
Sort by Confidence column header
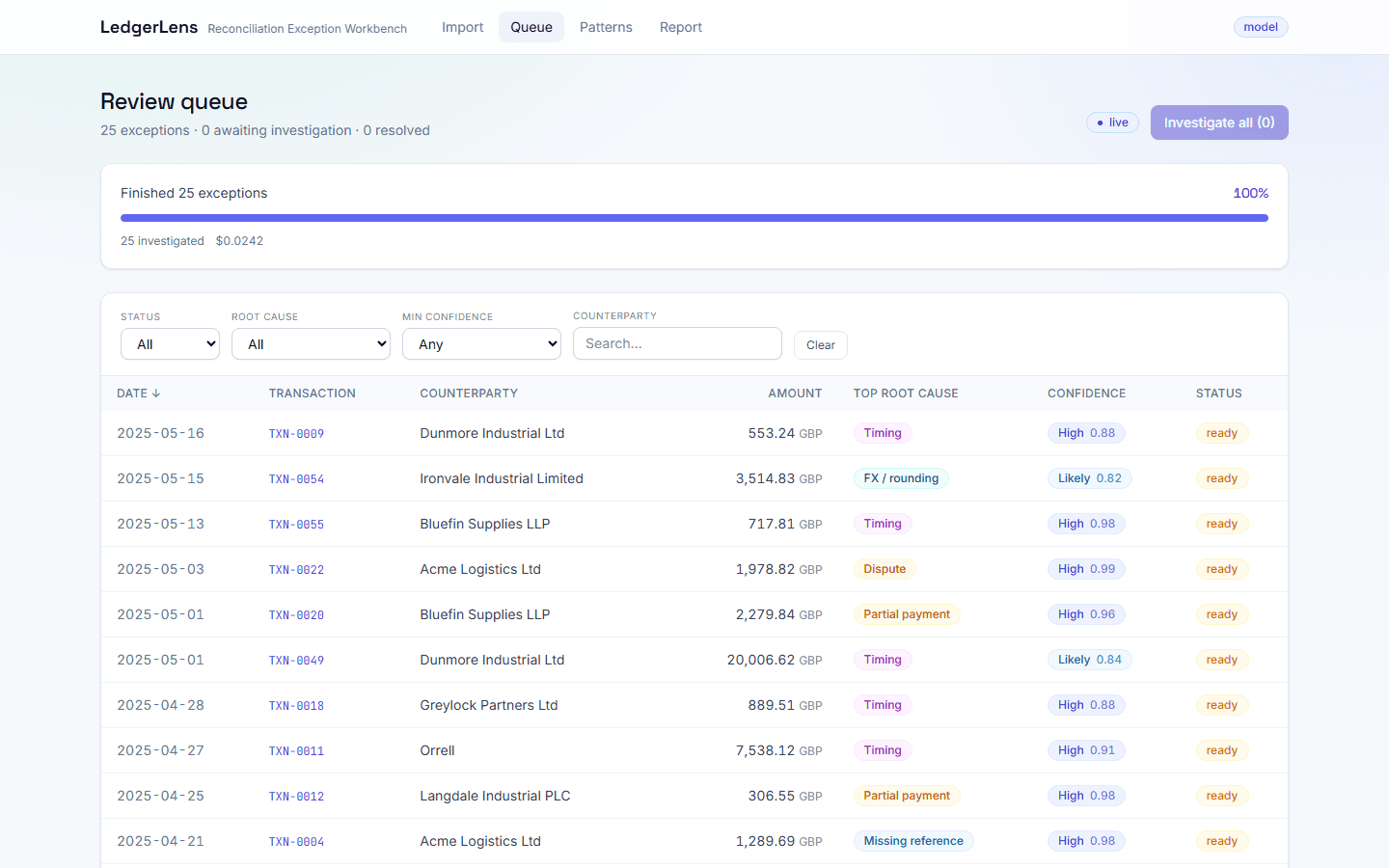tap(1087, 393)
